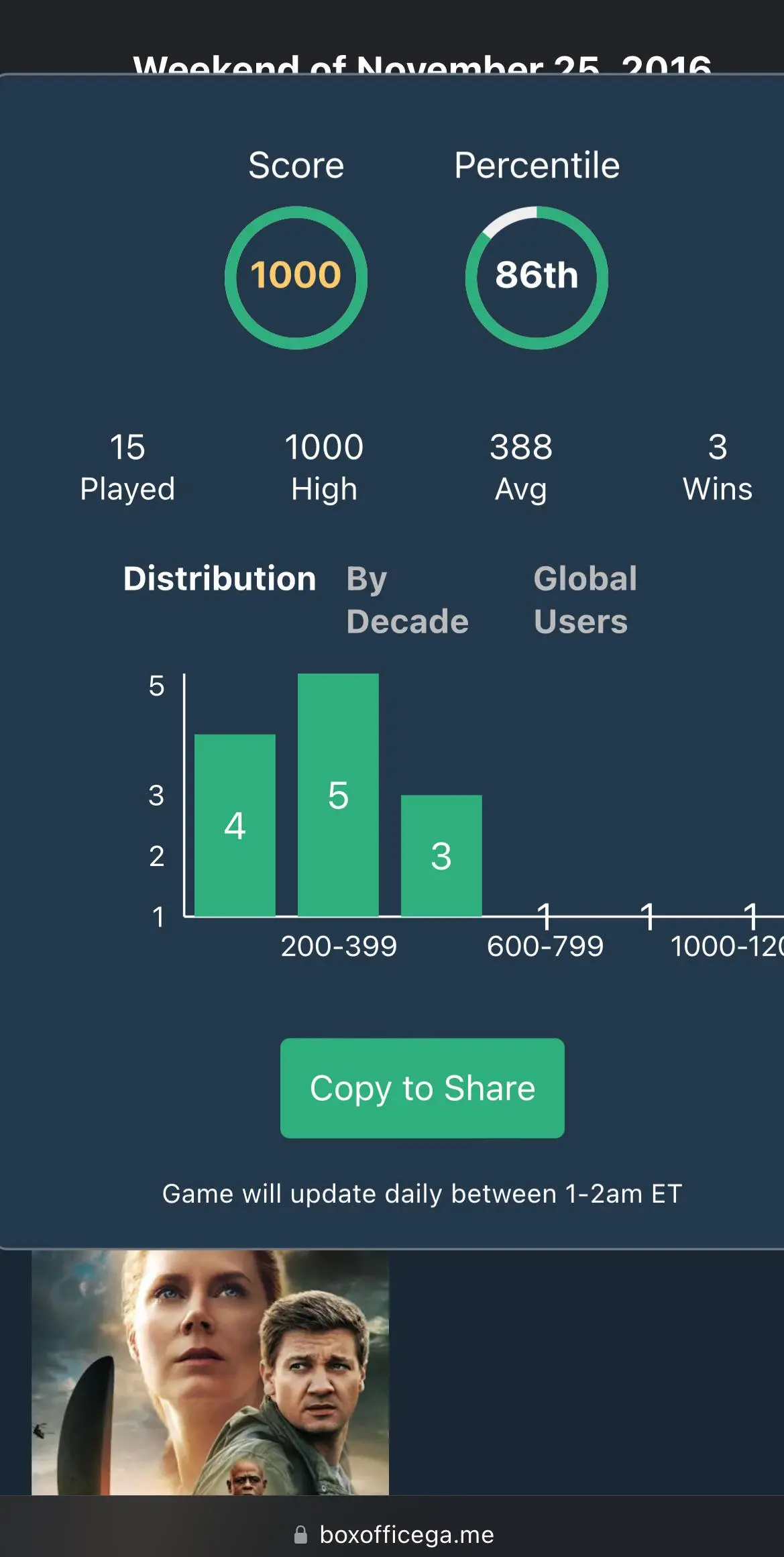The width and height of the screenshot is (784, 1557).
Task: Click the 200-399 axis label
Action: (x=339, y=947)
